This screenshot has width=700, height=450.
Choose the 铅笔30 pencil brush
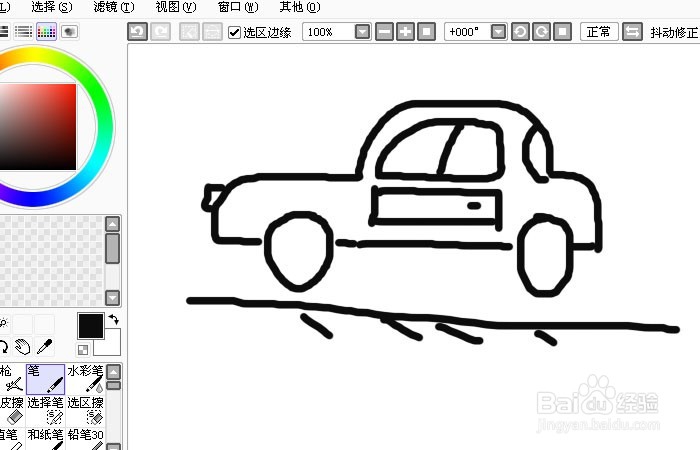point(85,438)
